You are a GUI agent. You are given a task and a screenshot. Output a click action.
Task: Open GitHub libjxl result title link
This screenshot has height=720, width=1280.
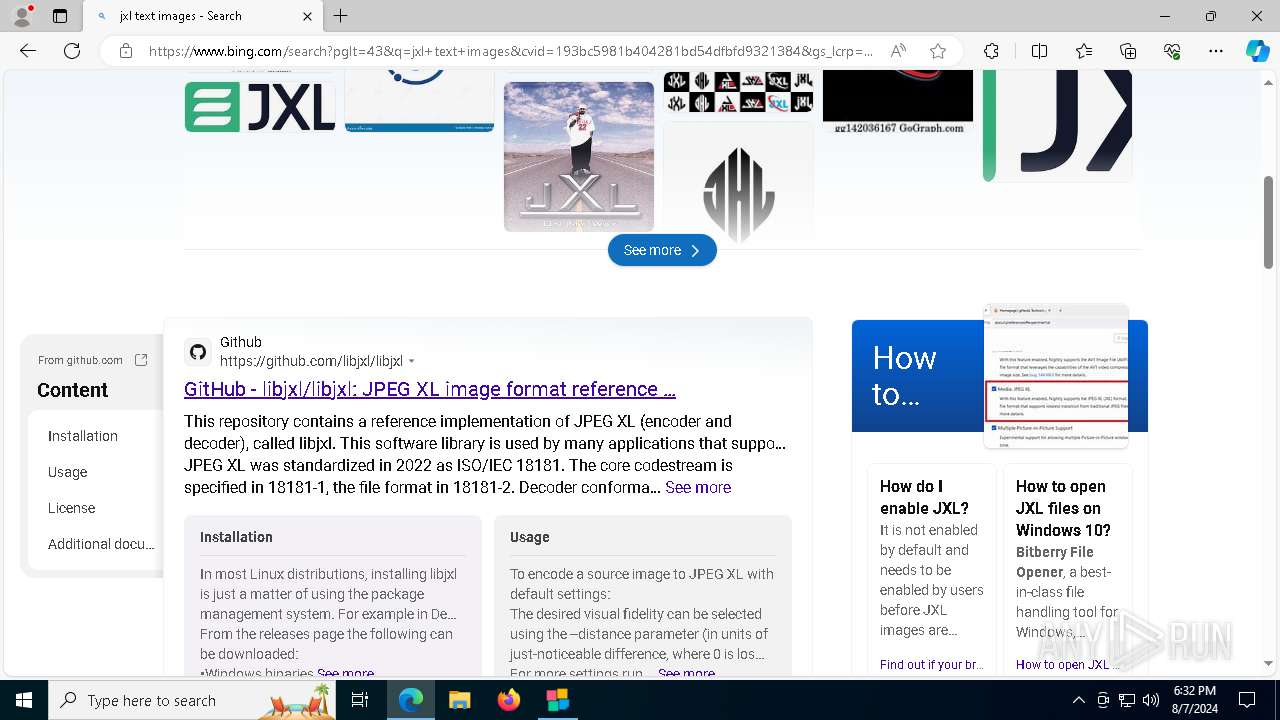click(x=430, y=389)
